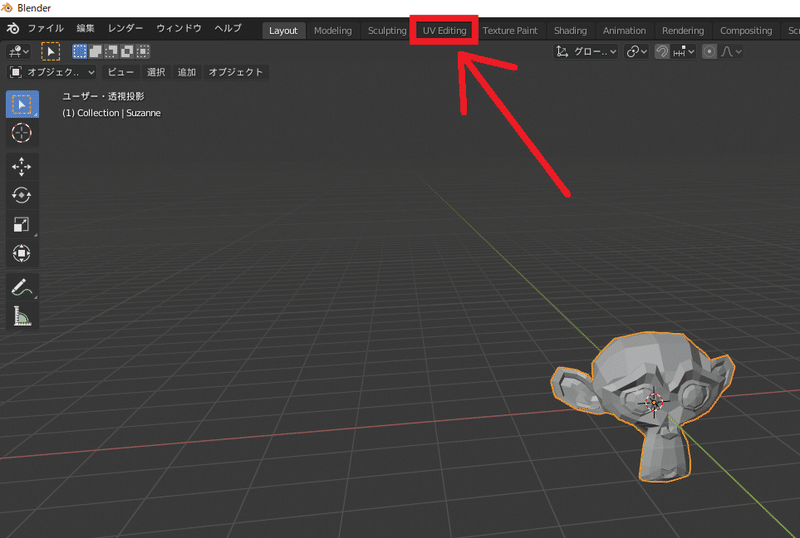Switch to the Animation workspace tab

[624, 31]
